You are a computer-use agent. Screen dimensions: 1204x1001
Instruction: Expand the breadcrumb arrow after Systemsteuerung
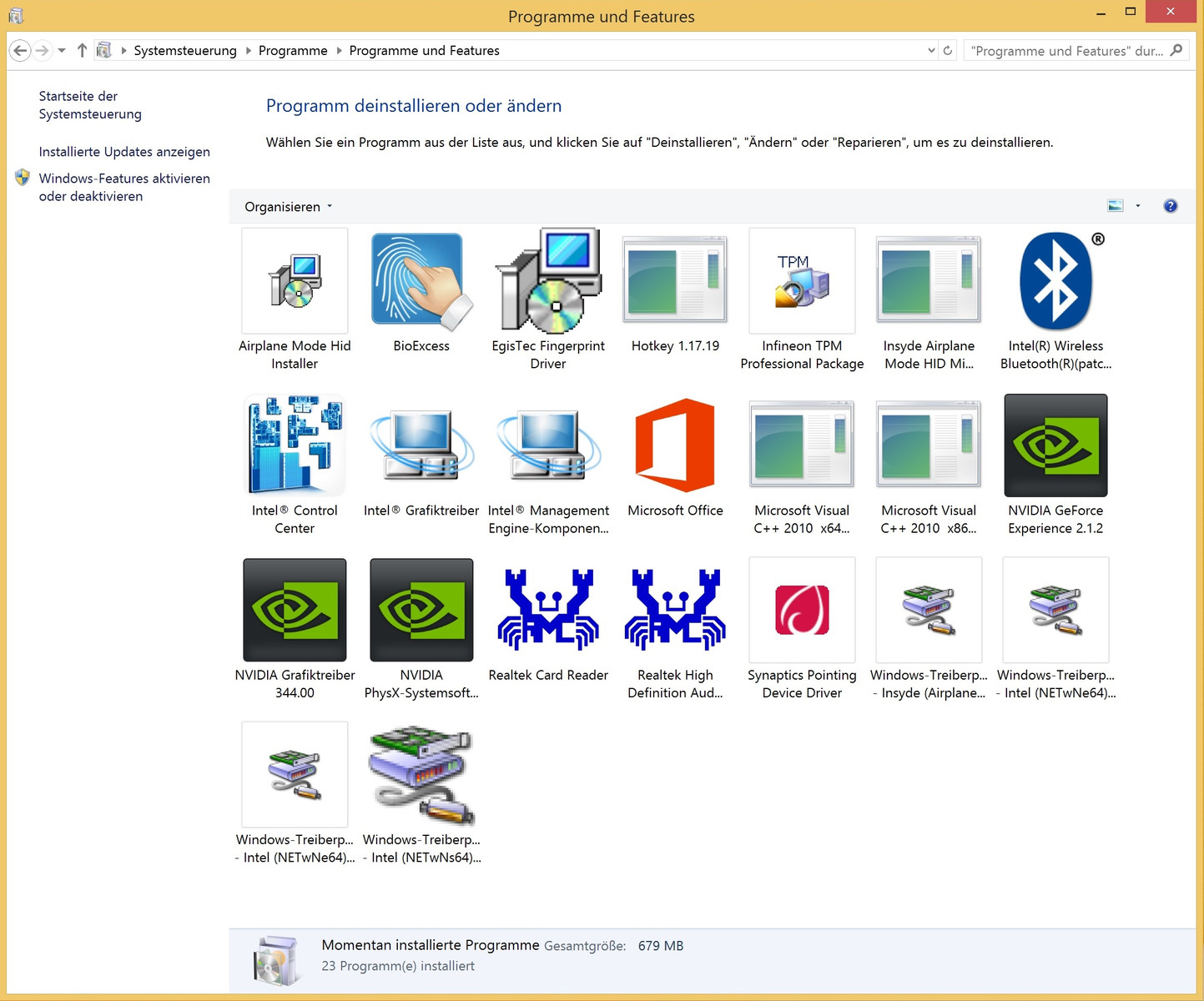coord(248,51)
